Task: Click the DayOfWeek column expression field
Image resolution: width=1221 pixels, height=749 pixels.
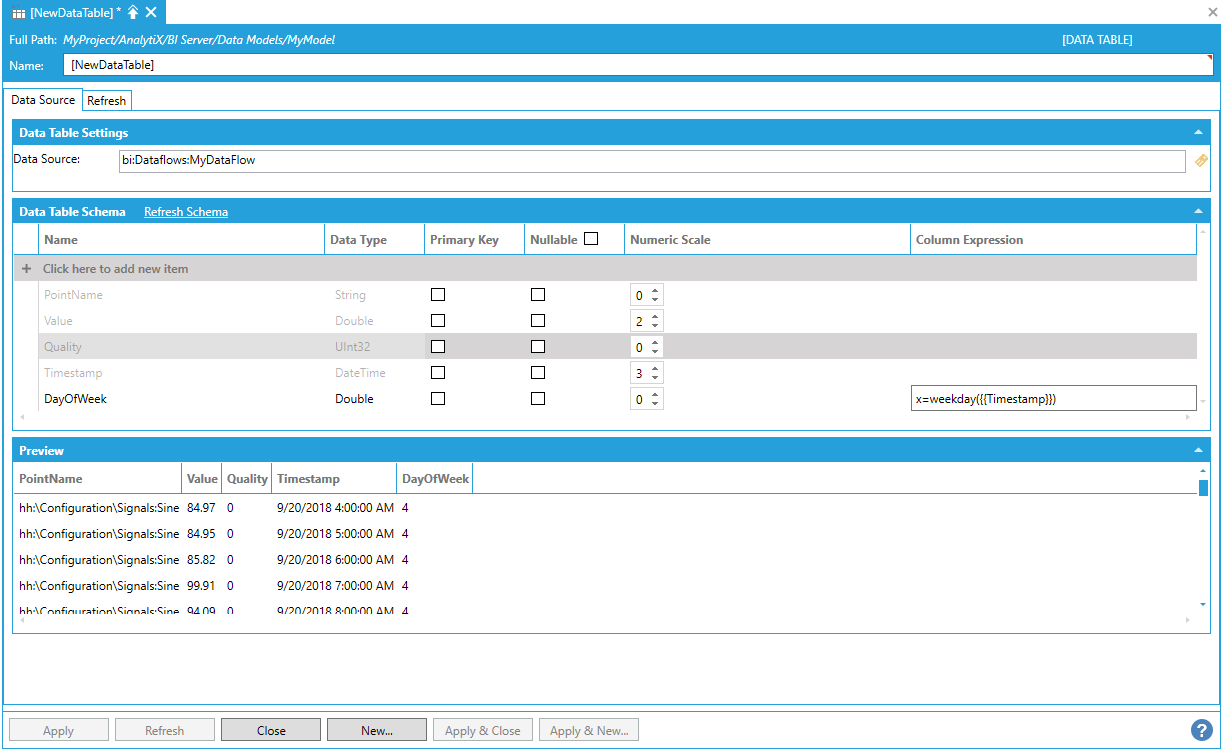Action: click(1052, 398)
